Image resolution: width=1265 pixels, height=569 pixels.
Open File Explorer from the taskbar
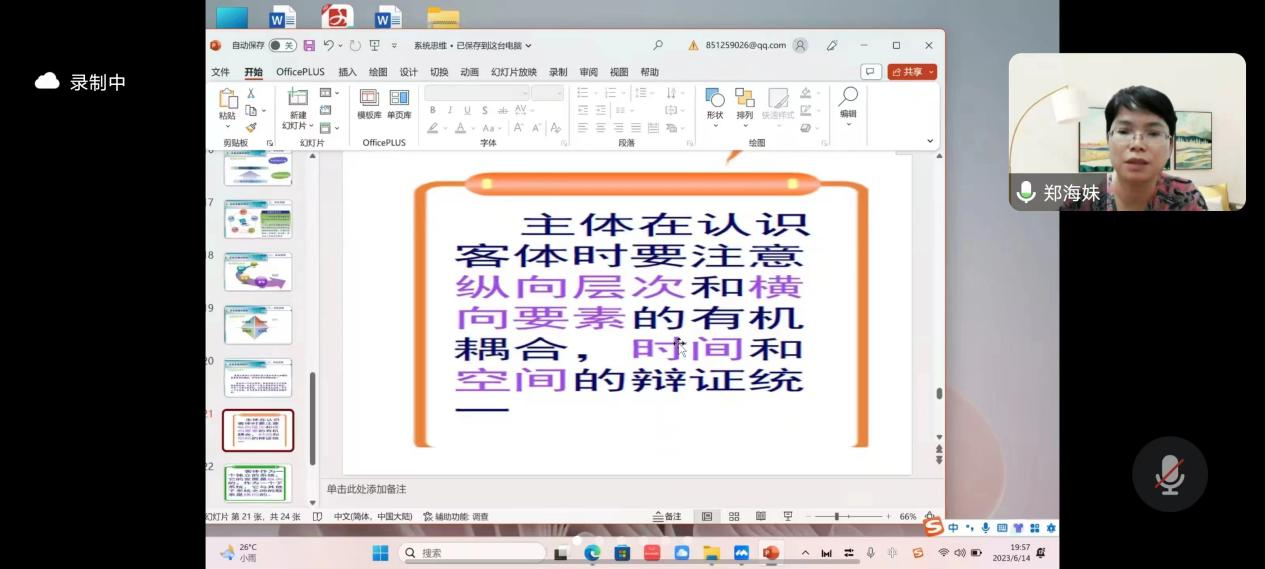(711, 552)
